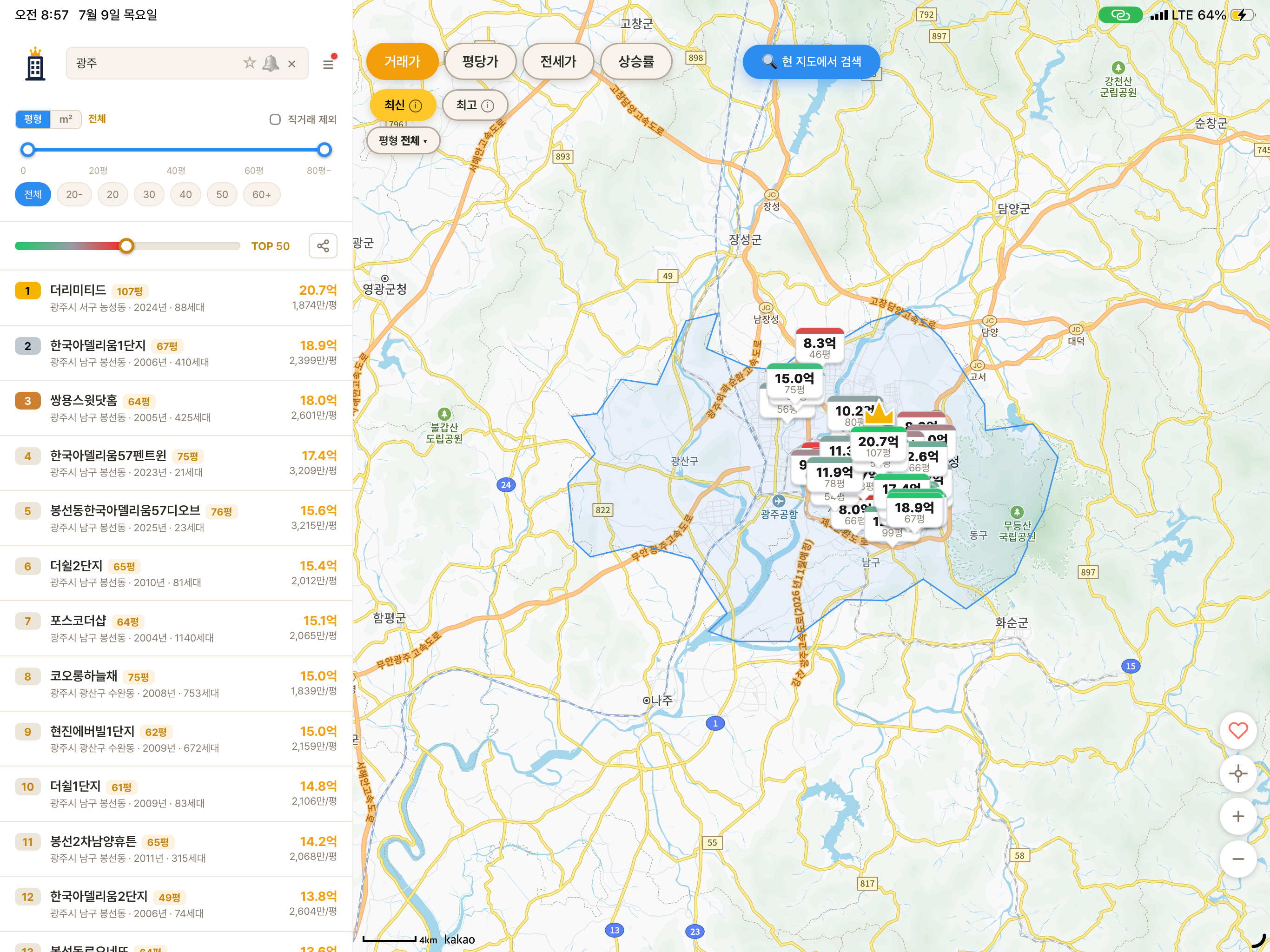Open 더리미티드 107평 listing row
The width and height of the screenshot is (1270, 952).
coord(176,297)
